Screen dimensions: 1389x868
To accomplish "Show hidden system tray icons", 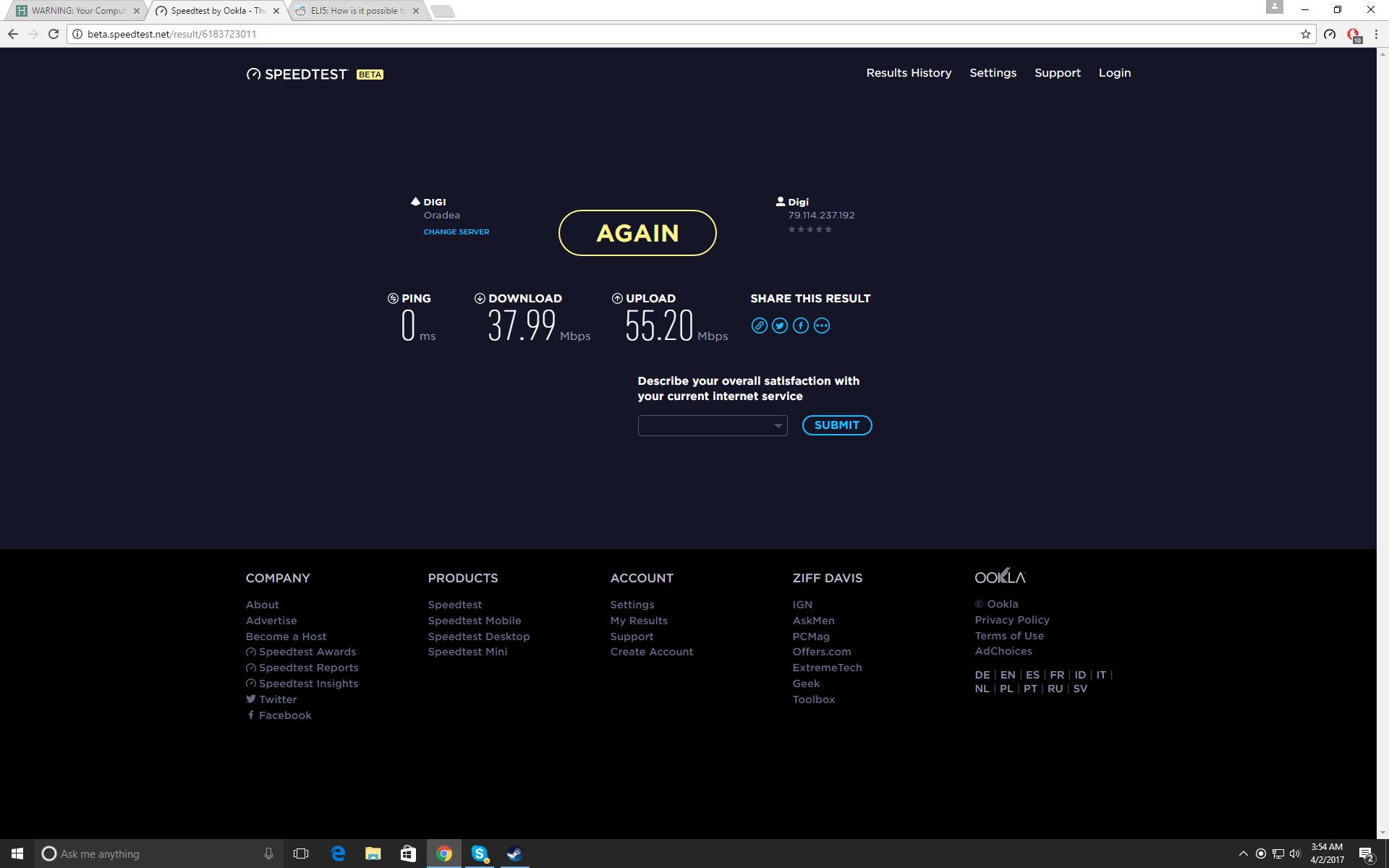I will (x=1243, y=854).
